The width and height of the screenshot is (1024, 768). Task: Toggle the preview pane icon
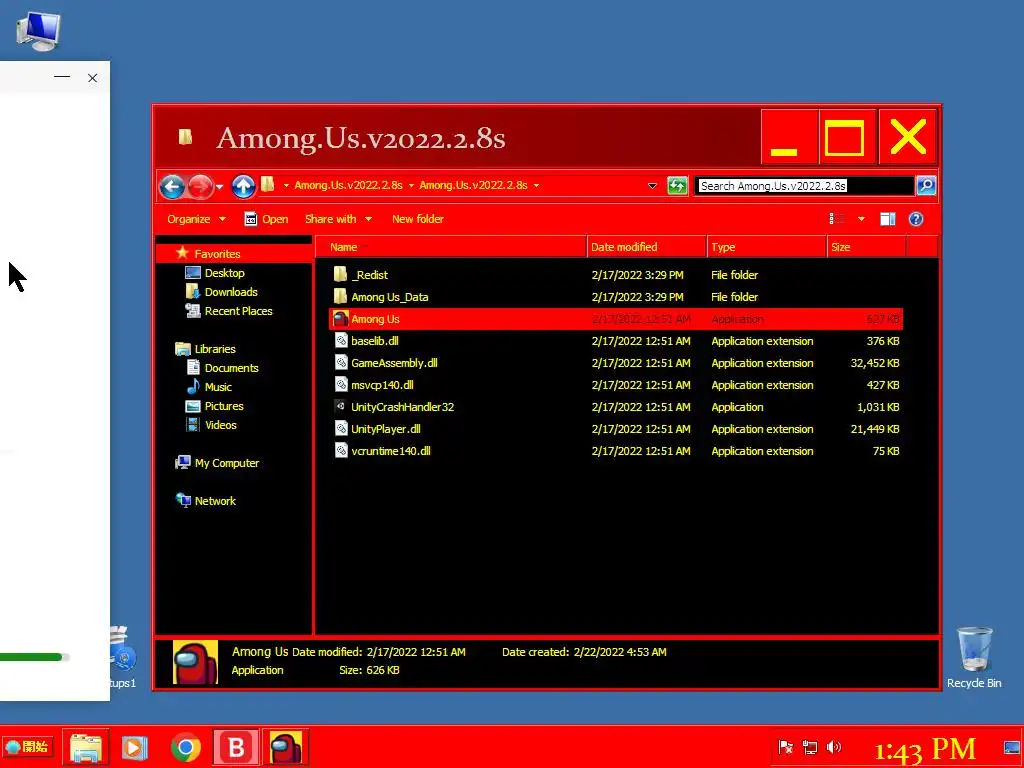click(x=888, y=219)
